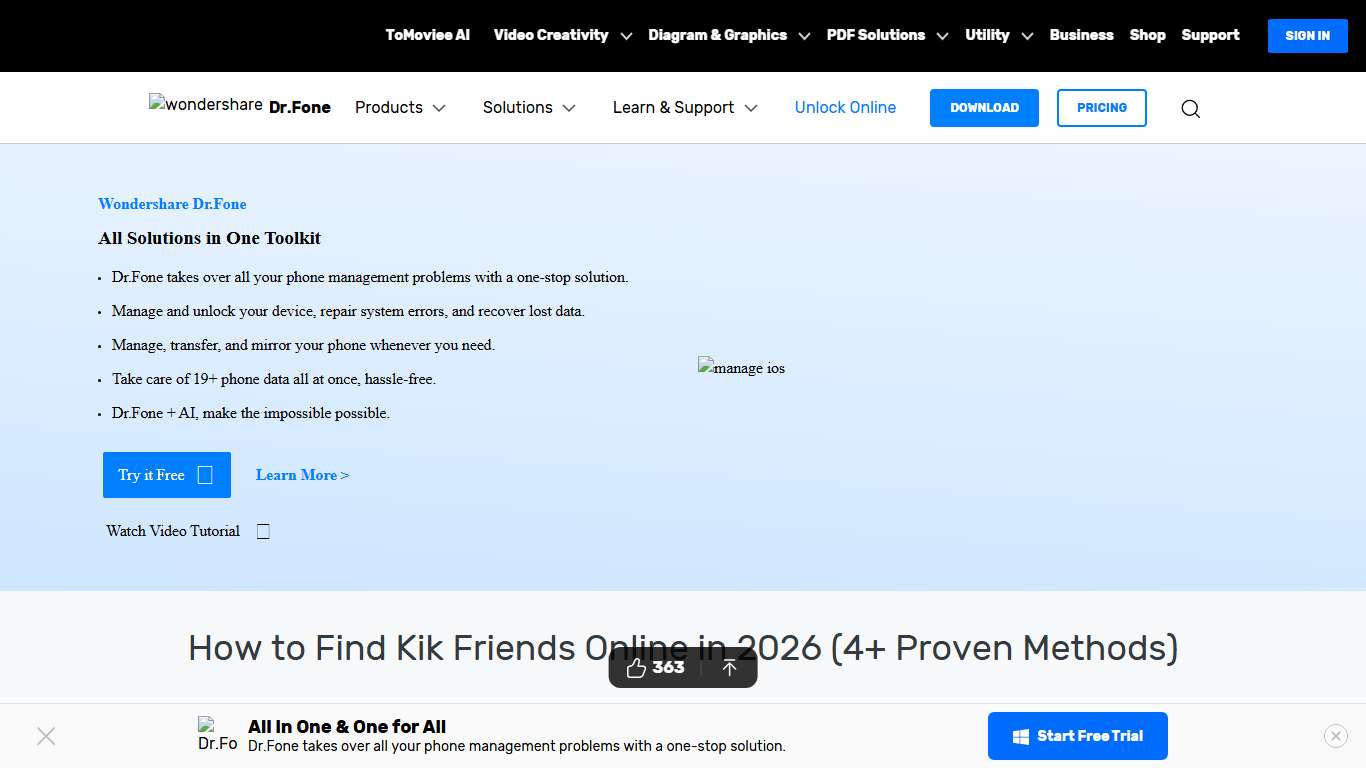This screenshot has width=1366, height=768.
Task: Click the Wondershare Dr.Fone header logo
Action: (x=239, y=105)
